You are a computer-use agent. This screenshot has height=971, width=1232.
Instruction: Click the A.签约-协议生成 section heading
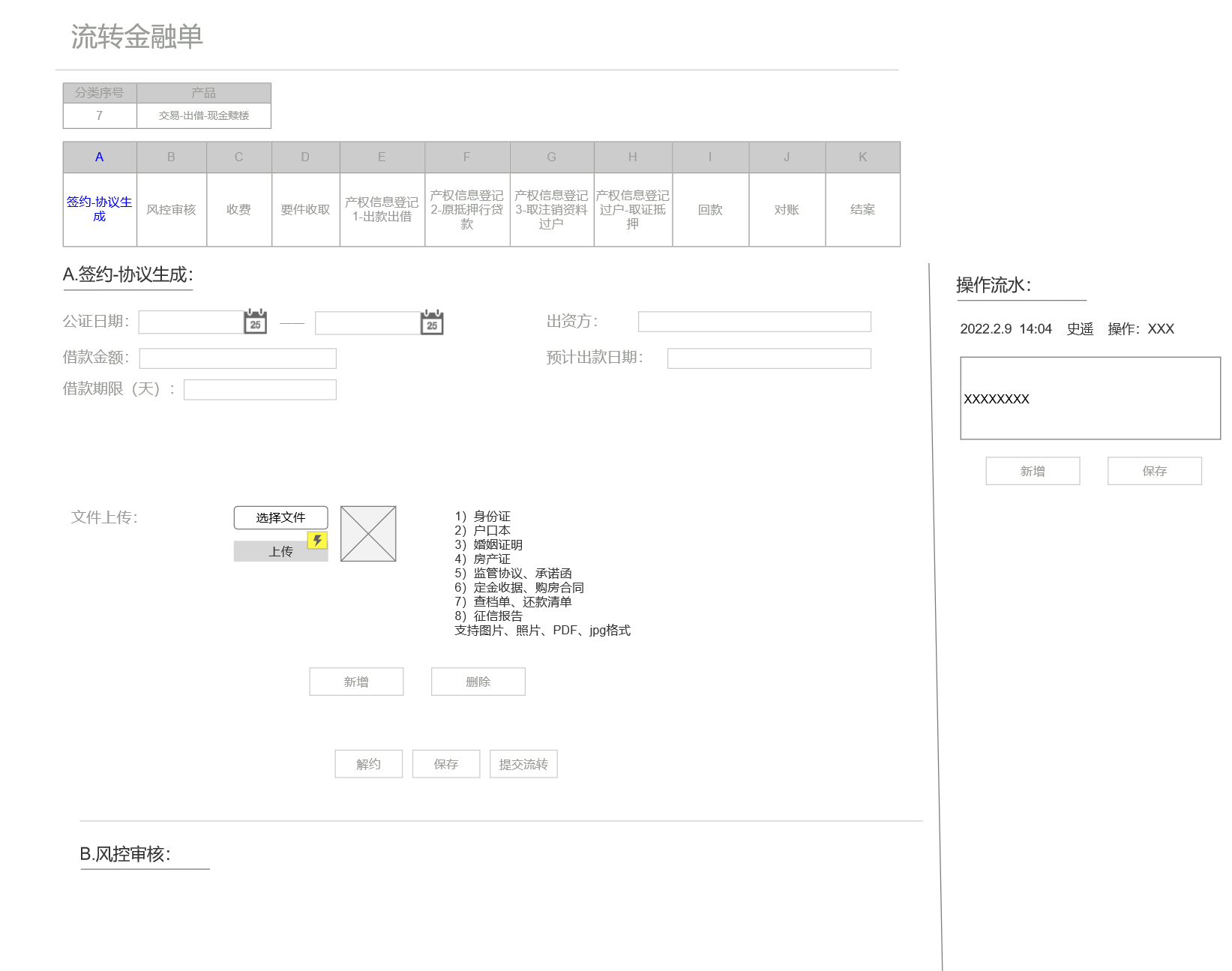[128, 274]
